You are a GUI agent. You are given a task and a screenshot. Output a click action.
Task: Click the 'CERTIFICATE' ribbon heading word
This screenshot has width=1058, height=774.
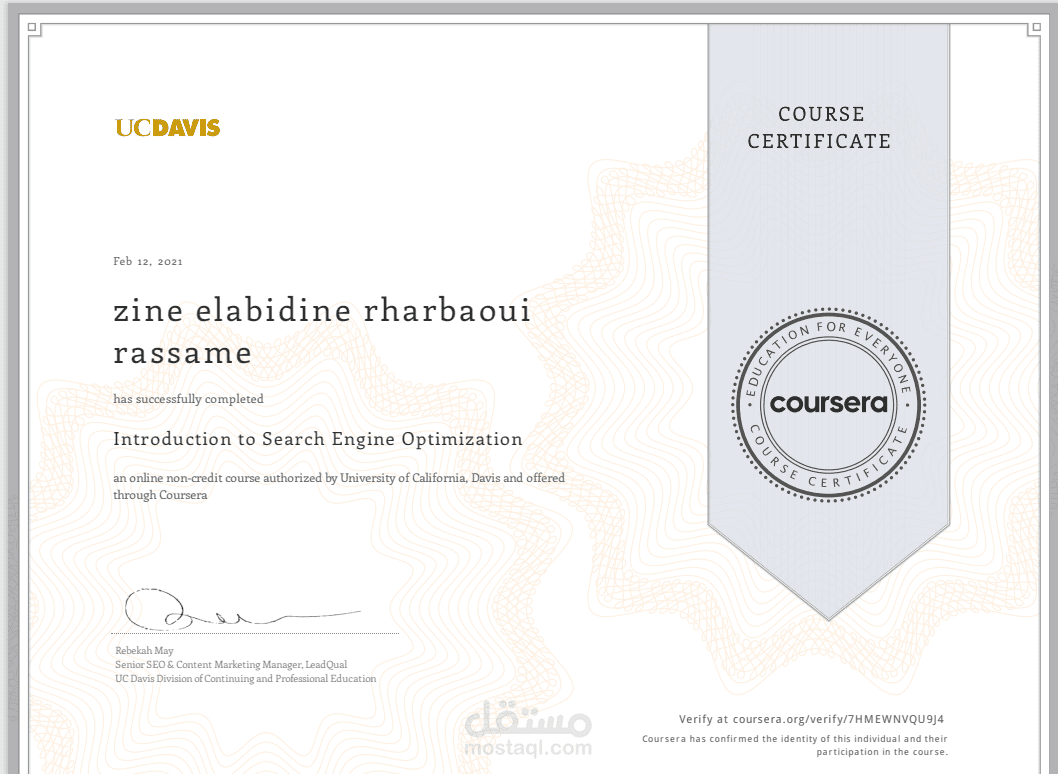point(819,141)
